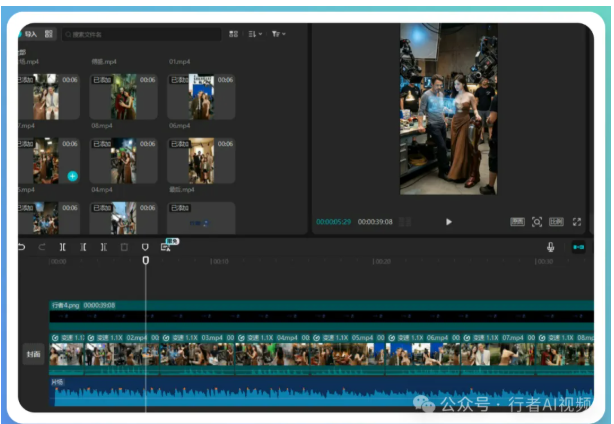This screenshot has height=424, width=614.
Task: Toggle the teal main-track magnet button
Action: [578, 247]
